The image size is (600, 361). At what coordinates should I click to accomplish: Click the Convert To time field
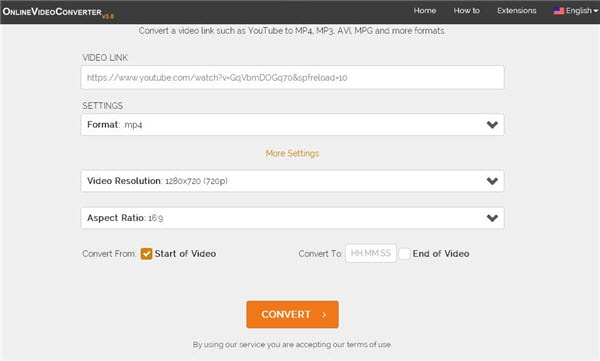tap(370, 253)
